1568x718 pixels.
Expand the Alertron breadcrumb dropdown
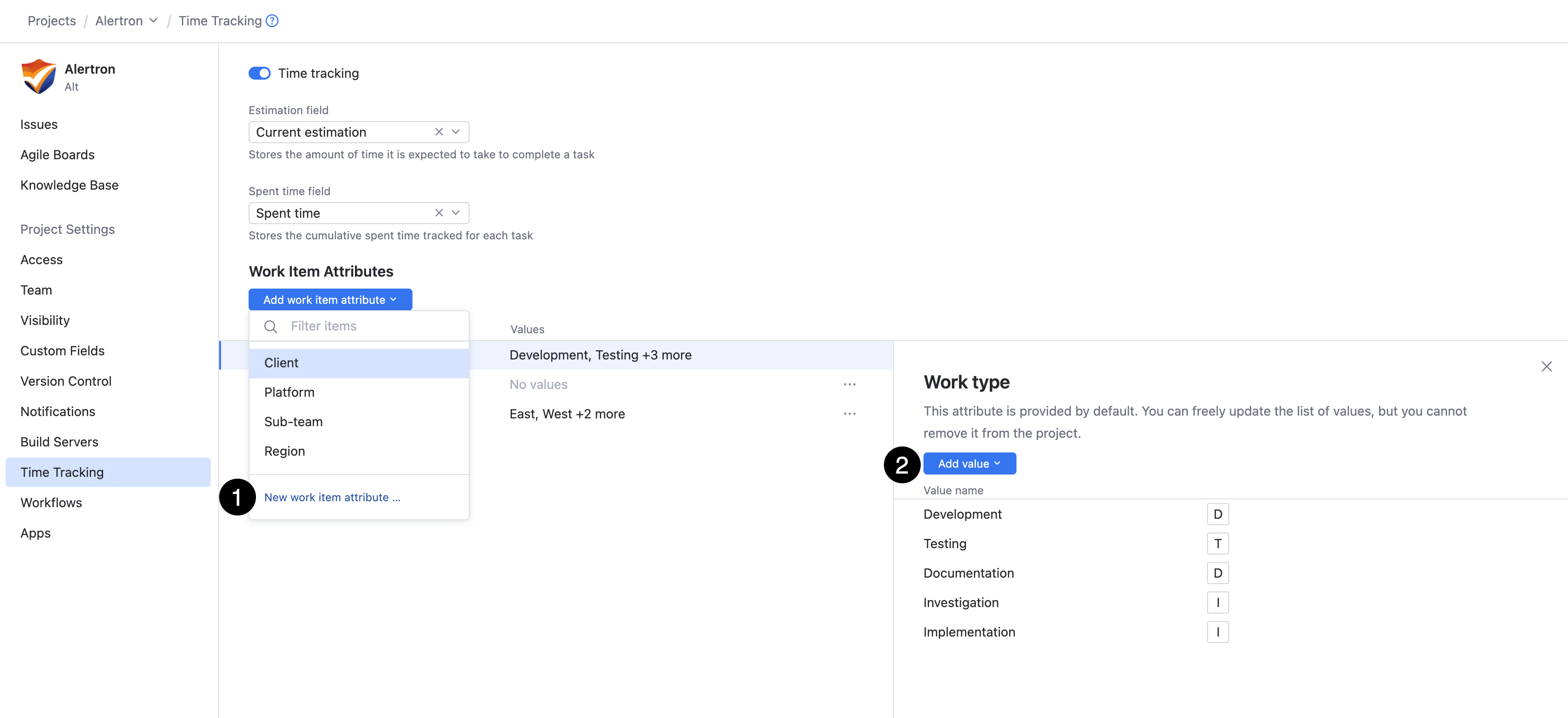(153, 20)
